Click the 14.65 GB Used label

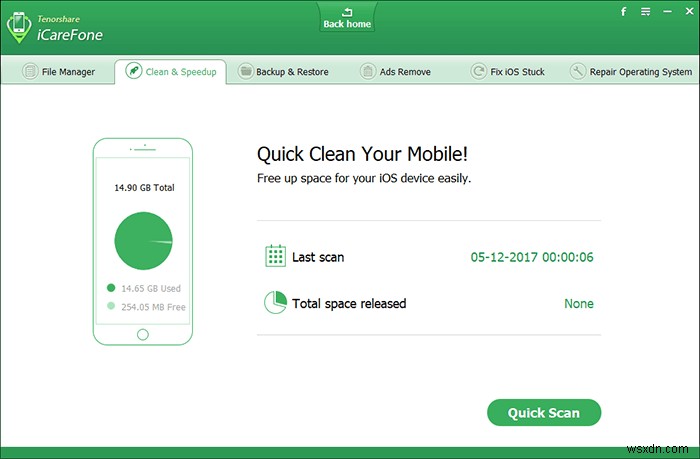click(x=151, y=288)
